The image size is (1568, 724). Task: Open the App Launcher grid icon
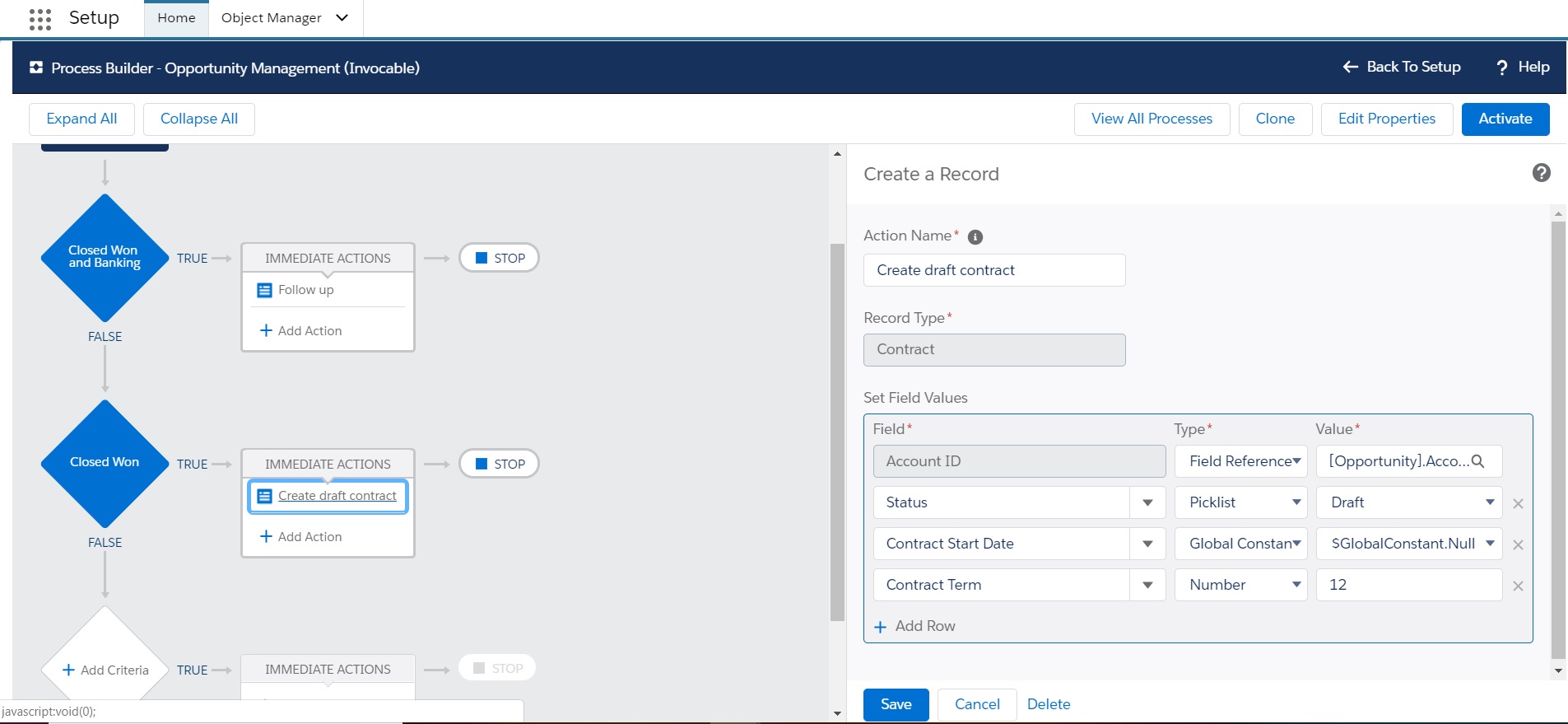(40, 19)
